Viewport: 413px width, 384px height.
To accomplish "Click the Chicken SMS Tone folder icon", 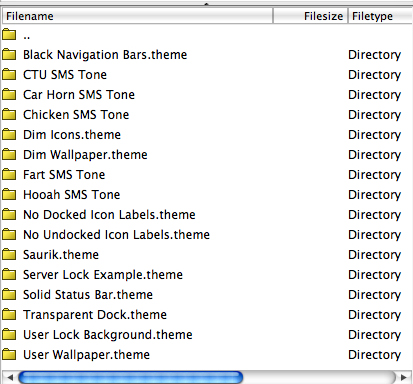I will [9, 114].
